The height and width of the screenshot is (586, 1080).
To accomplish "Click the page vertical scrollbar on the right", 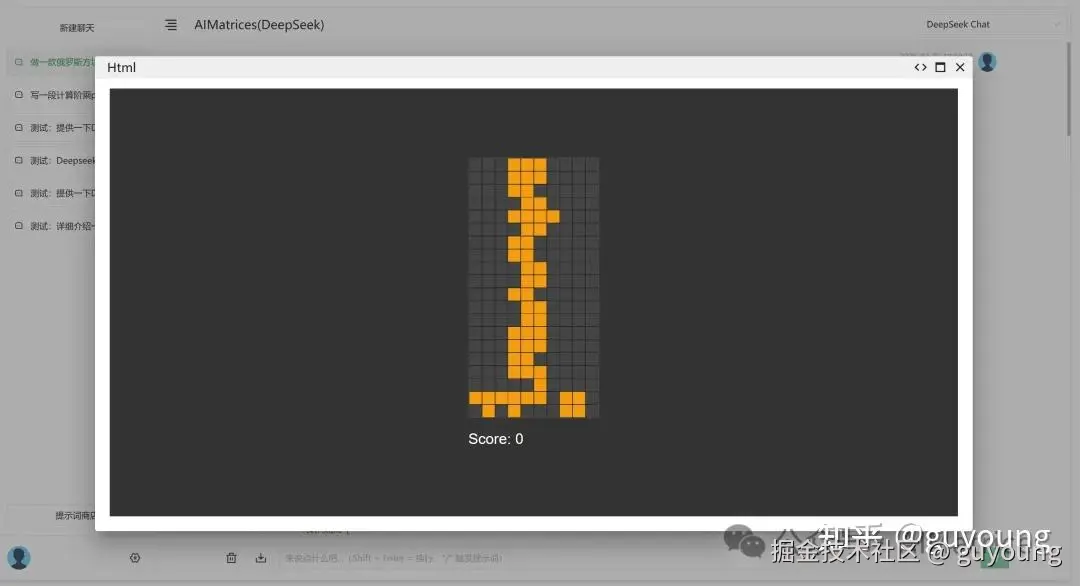I will coord(1069,90).
